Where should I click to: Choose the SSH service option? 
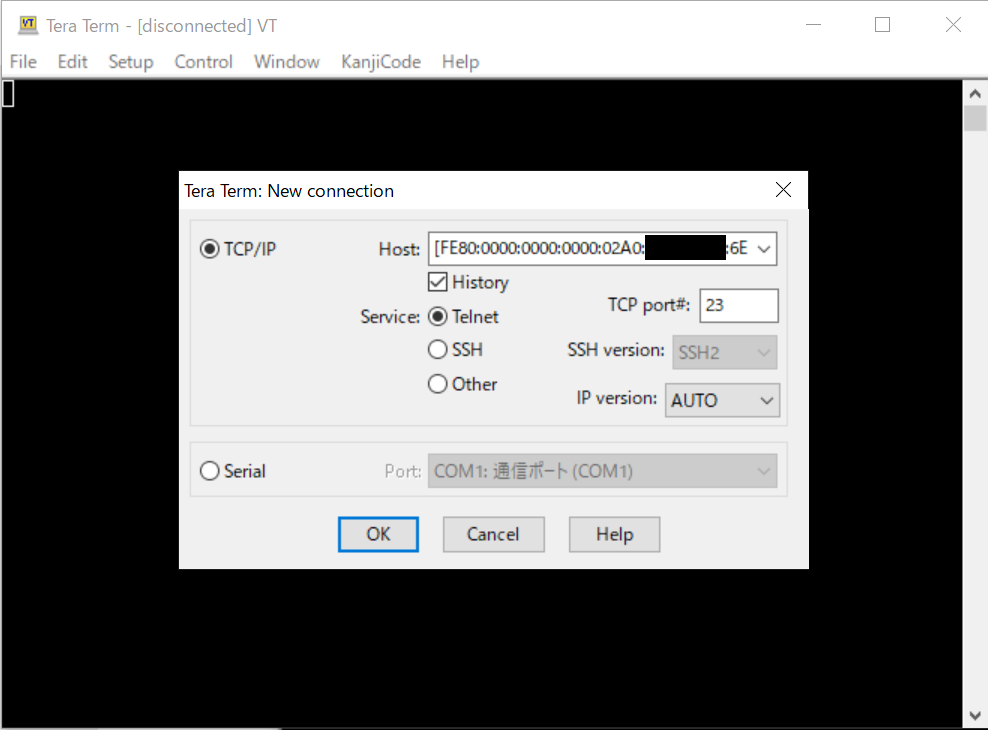point(438,350)
